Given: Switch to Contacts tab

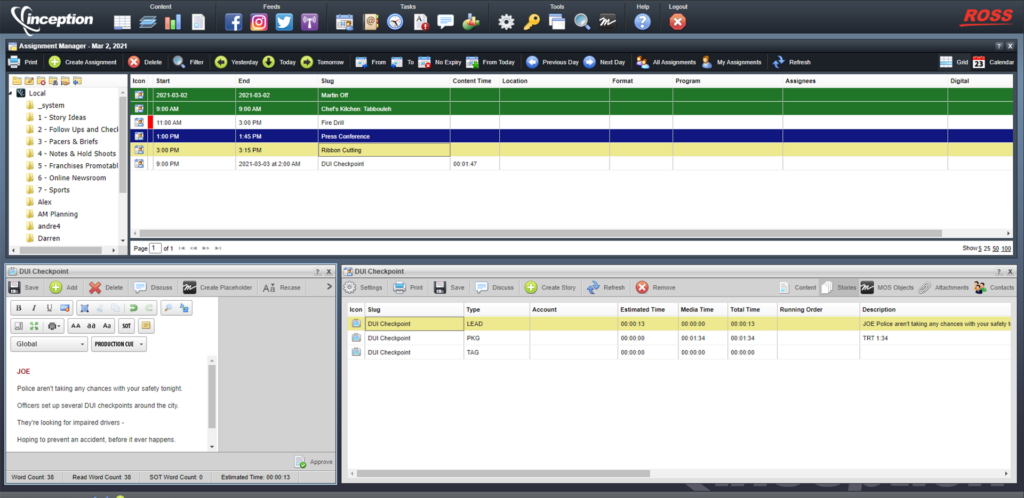Looking at the screenshot, I should (x=994, y=287).
